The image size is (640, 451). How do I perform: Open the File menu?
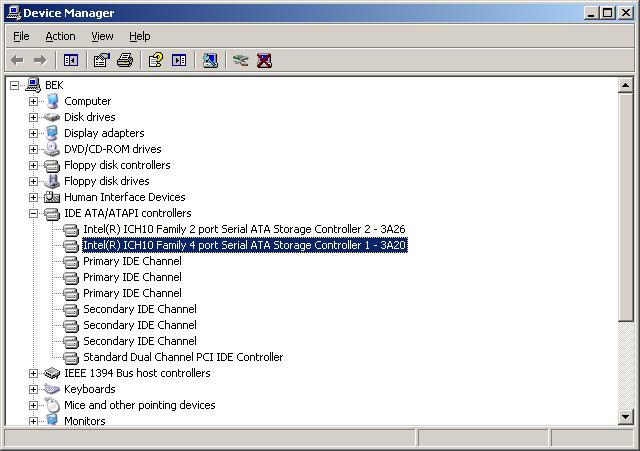coord(21,36)
